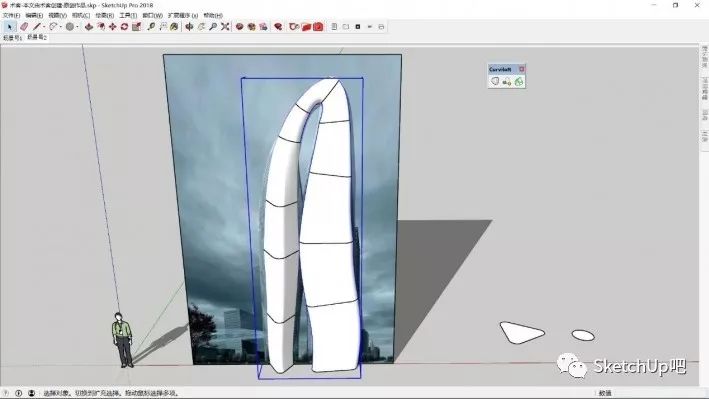709x399 pixels.
Task: Click the user profile icon in status bar
Action: click(31, 393)
